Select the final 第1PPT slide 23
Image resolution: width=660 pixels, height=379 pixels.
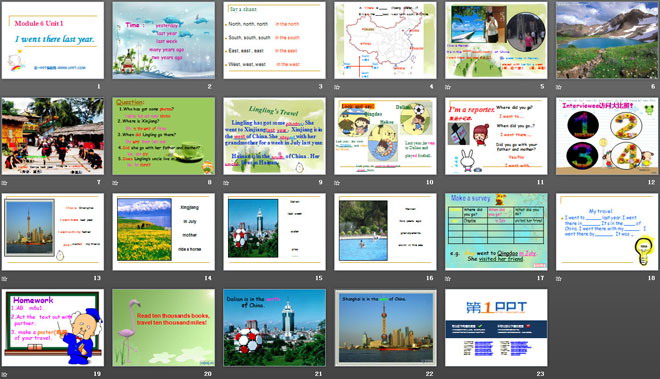[496, 327]
